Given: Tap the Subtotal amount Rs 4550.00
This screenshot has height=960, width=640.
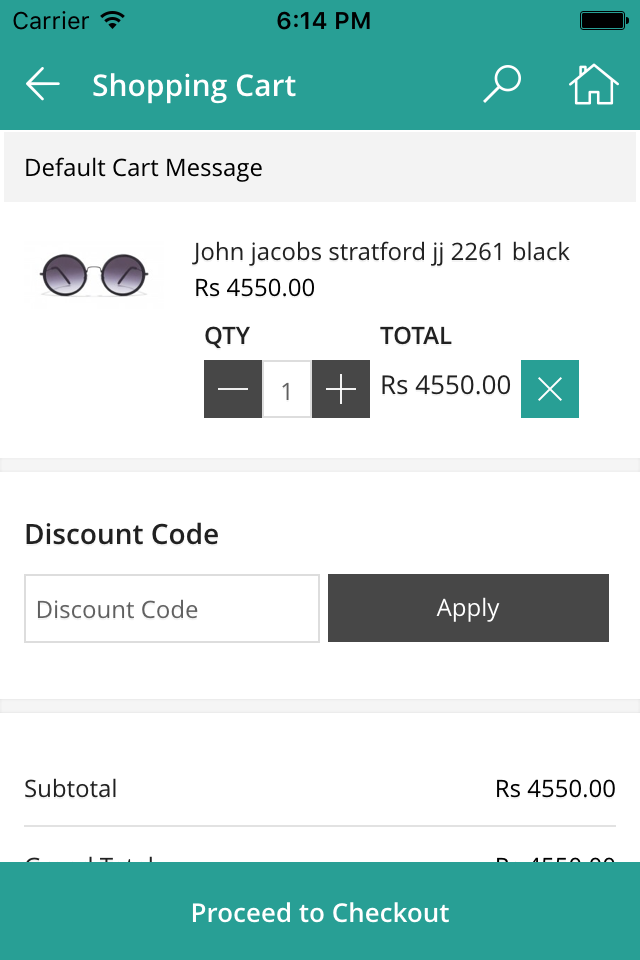Looking at the screenshot, I should tap(555, 788).
